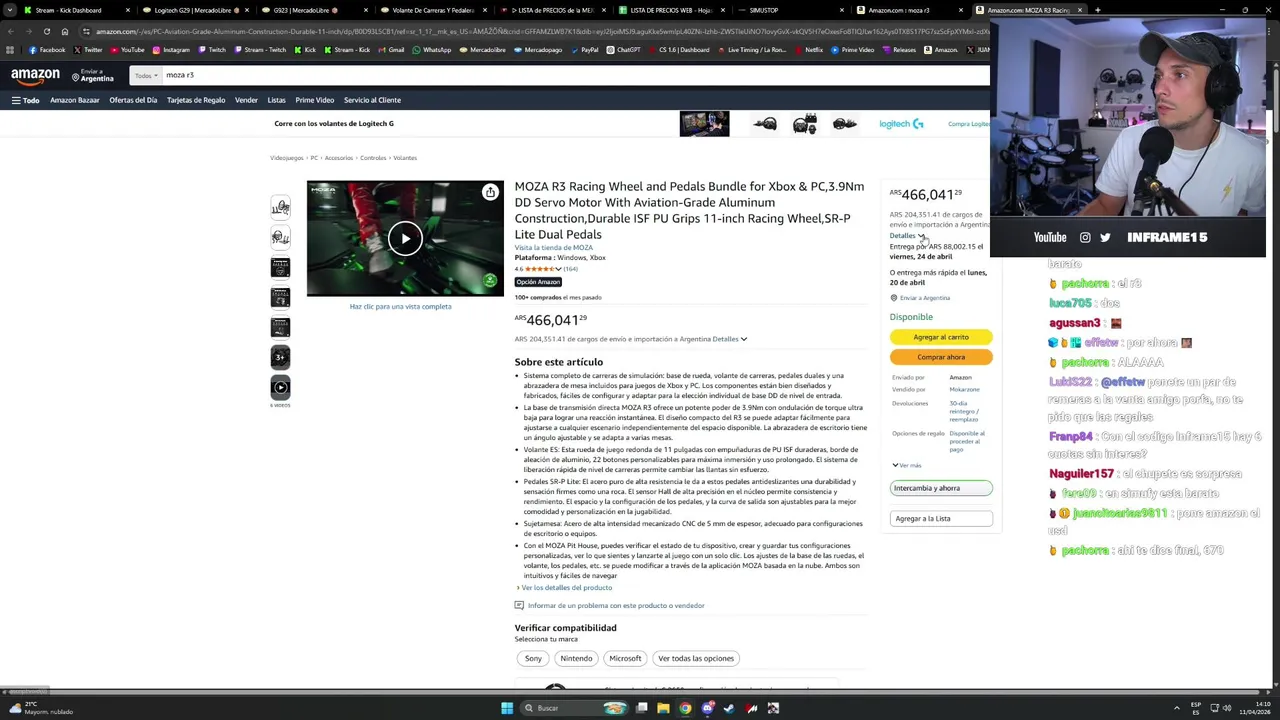
Task: Open the Windows Start button
Action: 507,708
